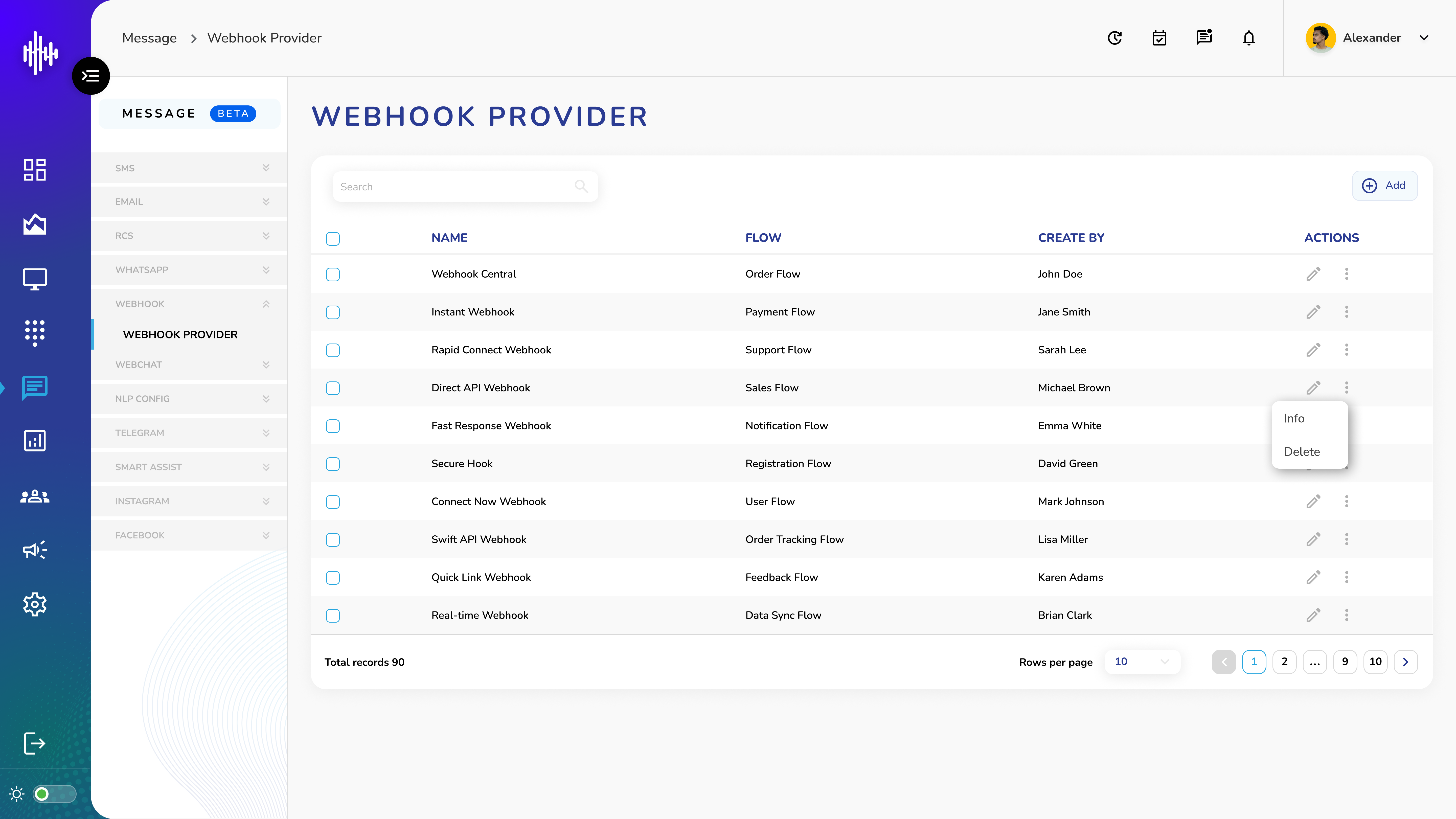Click the Add button
The image size is (1456, 819).
[x=1384, y=185]
